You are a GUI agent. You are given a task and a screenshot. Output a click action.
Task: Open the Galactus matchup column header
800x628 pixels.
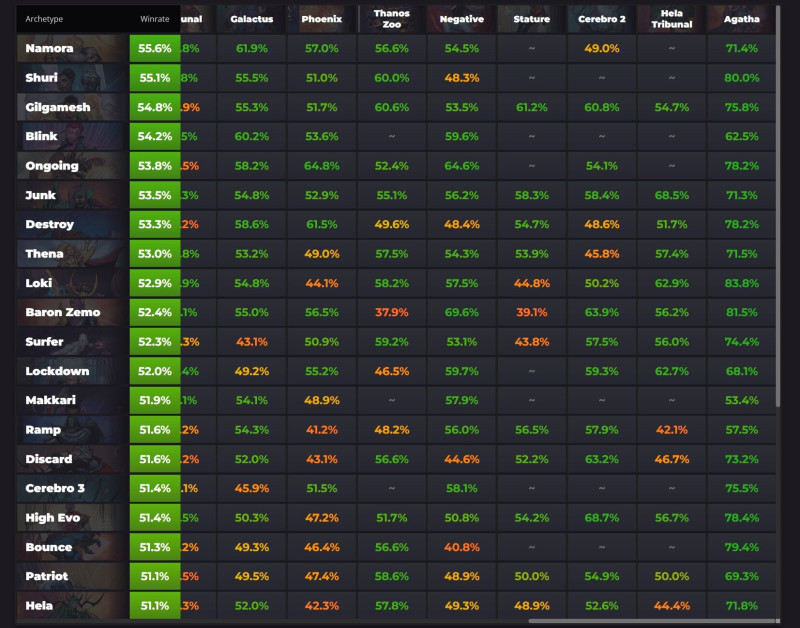252,19
